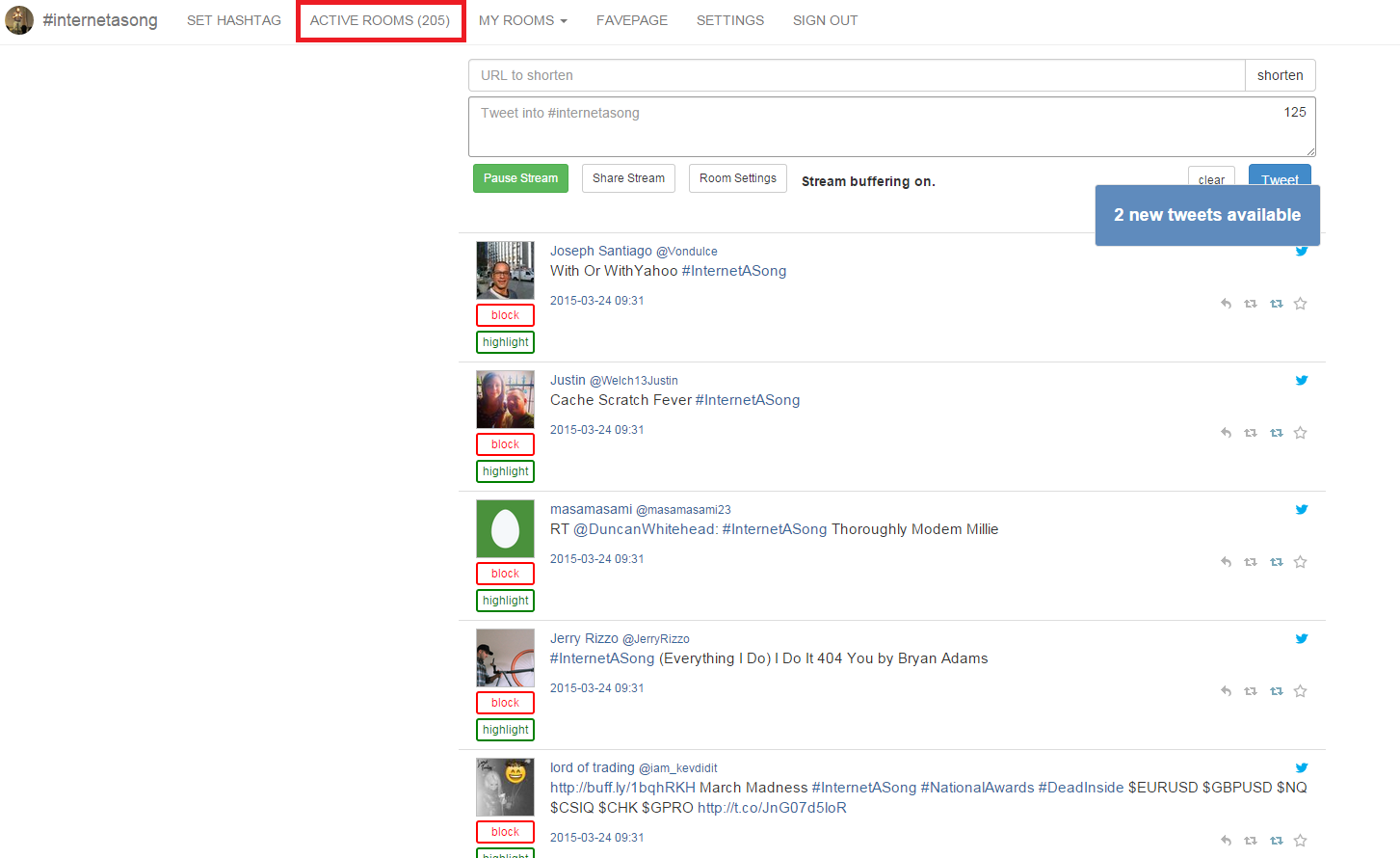Click blue retweet icon on lord of trading's tweet
The height and width of the screenshot is (858, 1400).
[x=1277, y=841]
